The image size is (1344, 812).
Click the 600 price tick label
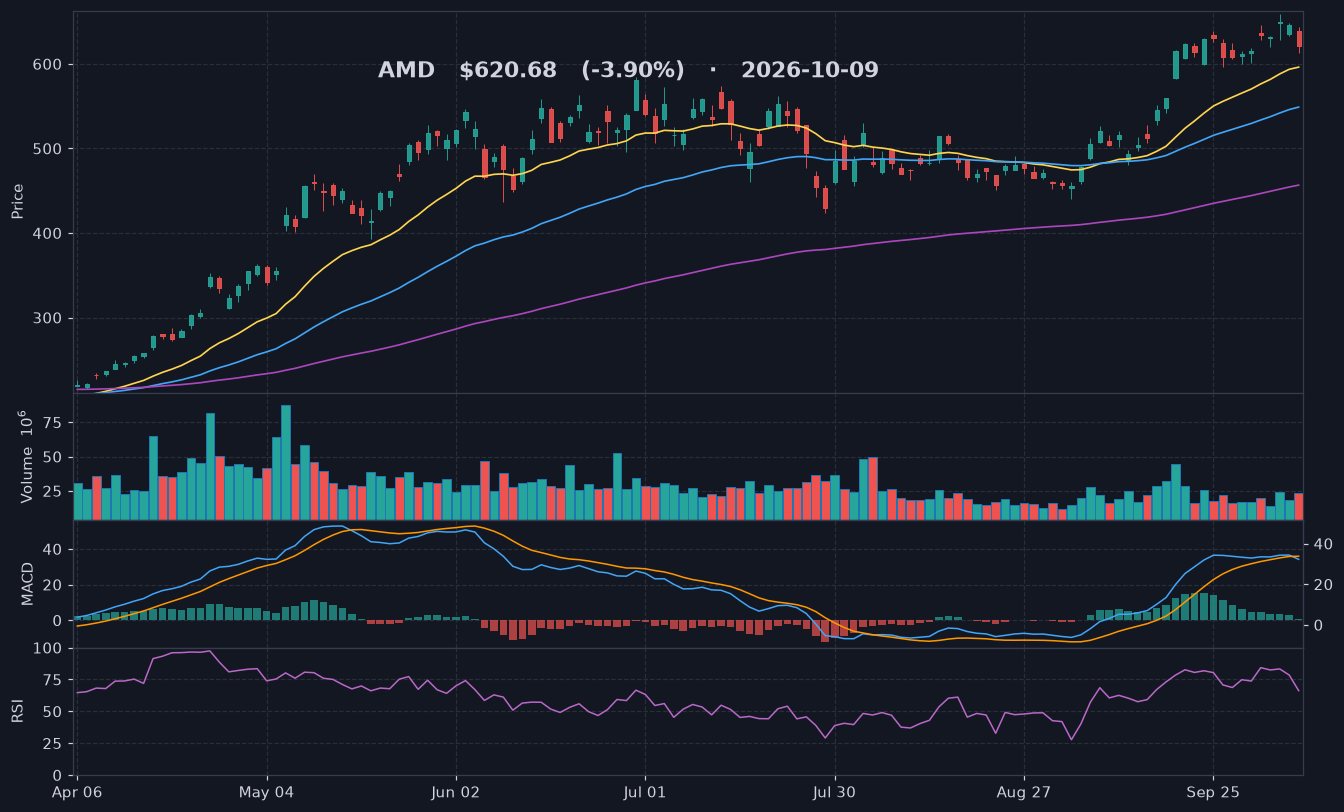(x=49, y=64)
